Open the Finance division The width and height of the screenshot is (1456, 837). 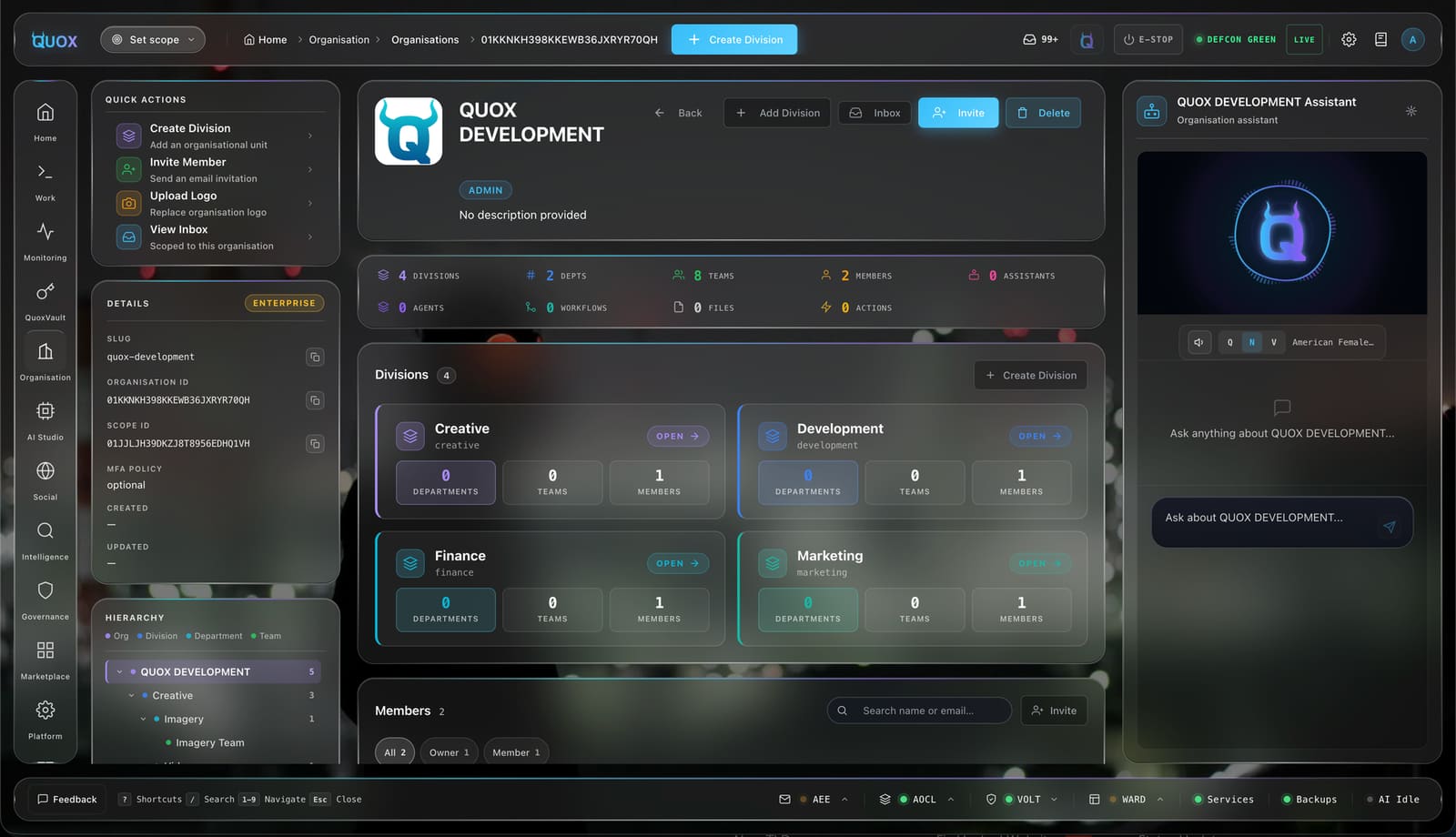coord(677,563)
